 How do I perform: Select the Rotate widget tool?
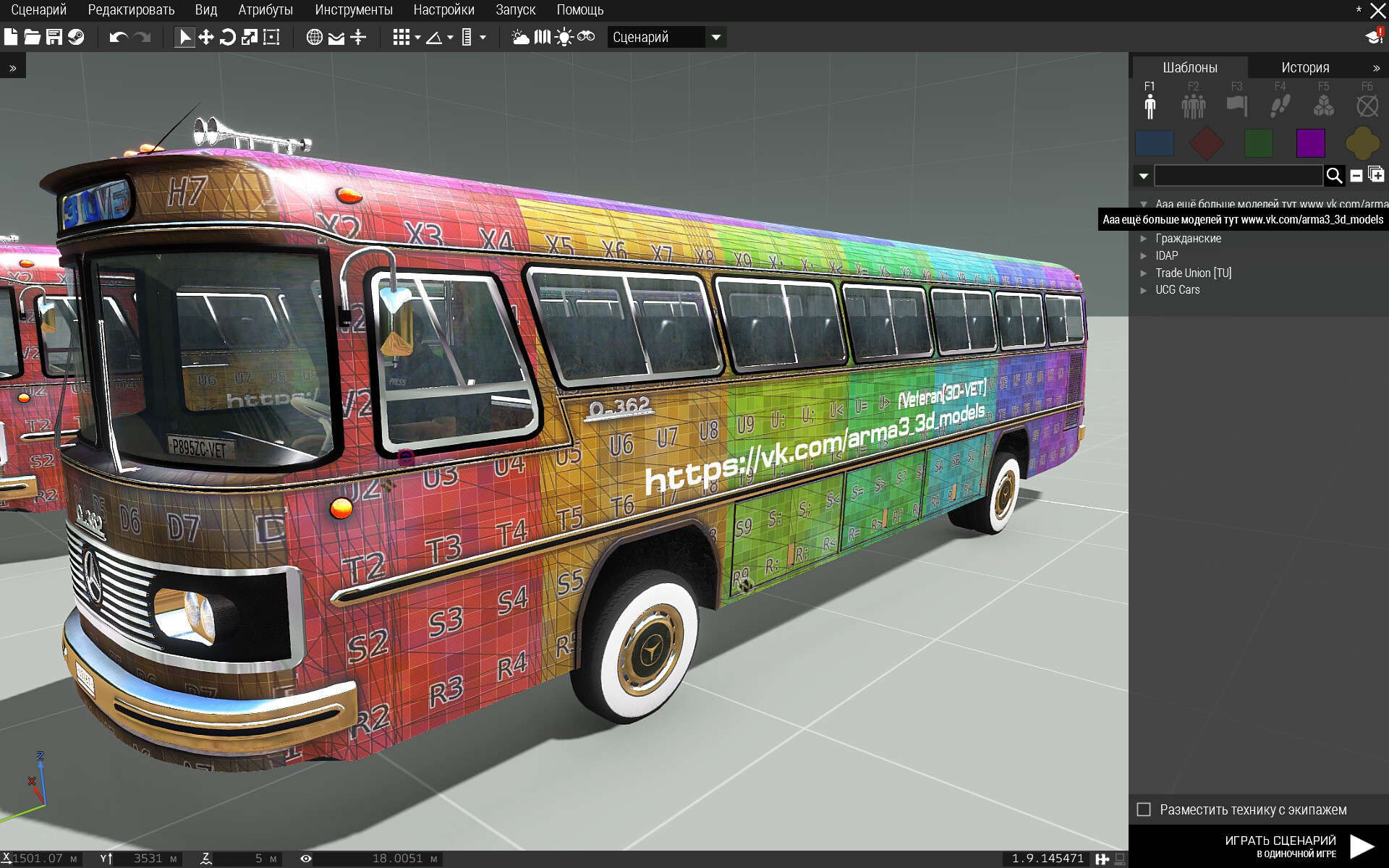coord(228,37)
